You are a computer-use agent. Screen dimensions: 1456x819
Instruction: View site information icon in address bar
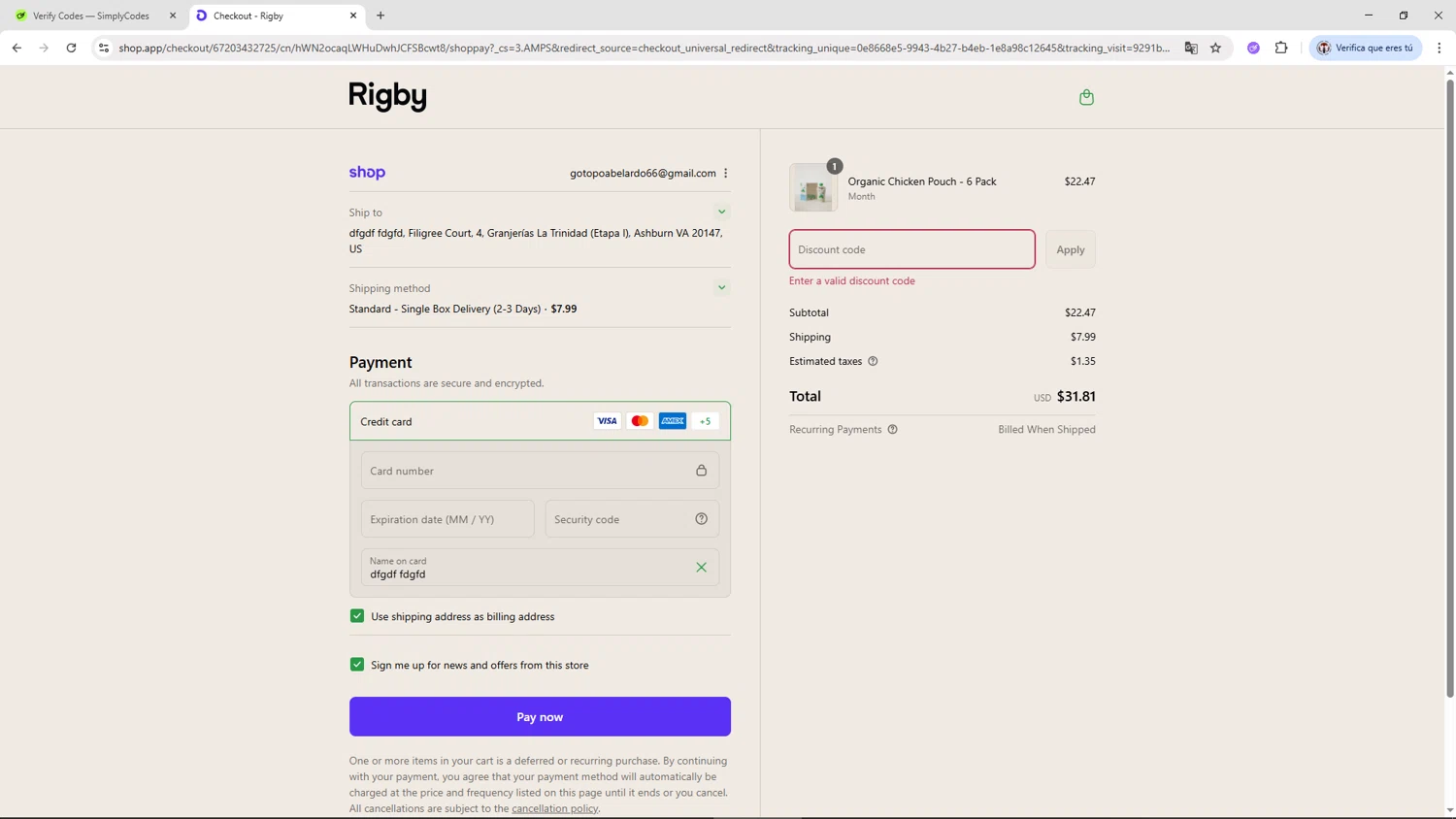click(104, 48)
